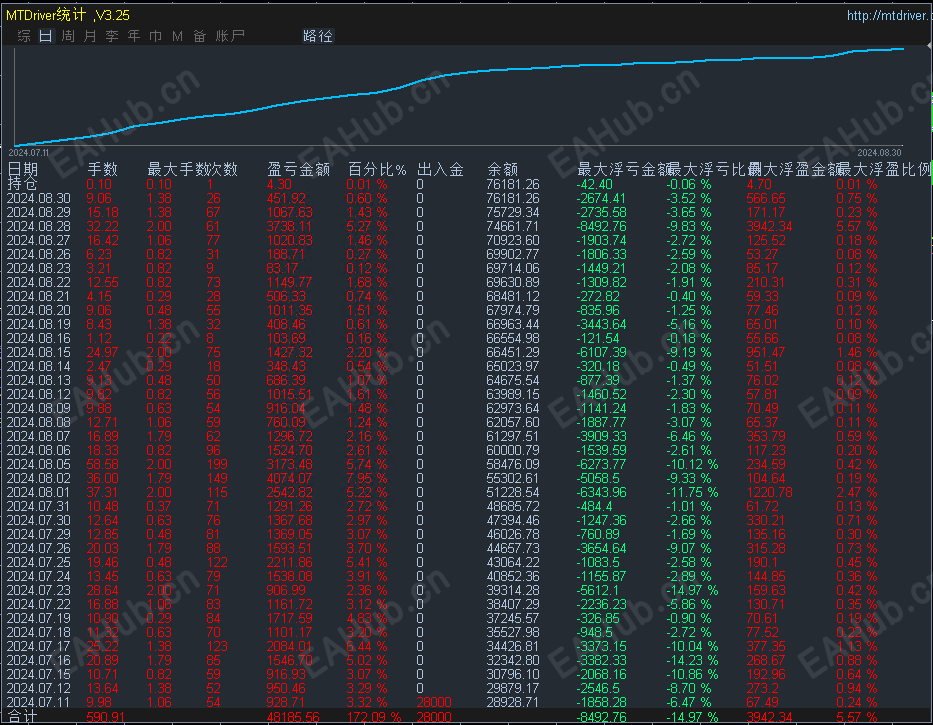Click profit value 3738.11
The width and height of the screenshot is (933, 725).
(289, 226)
